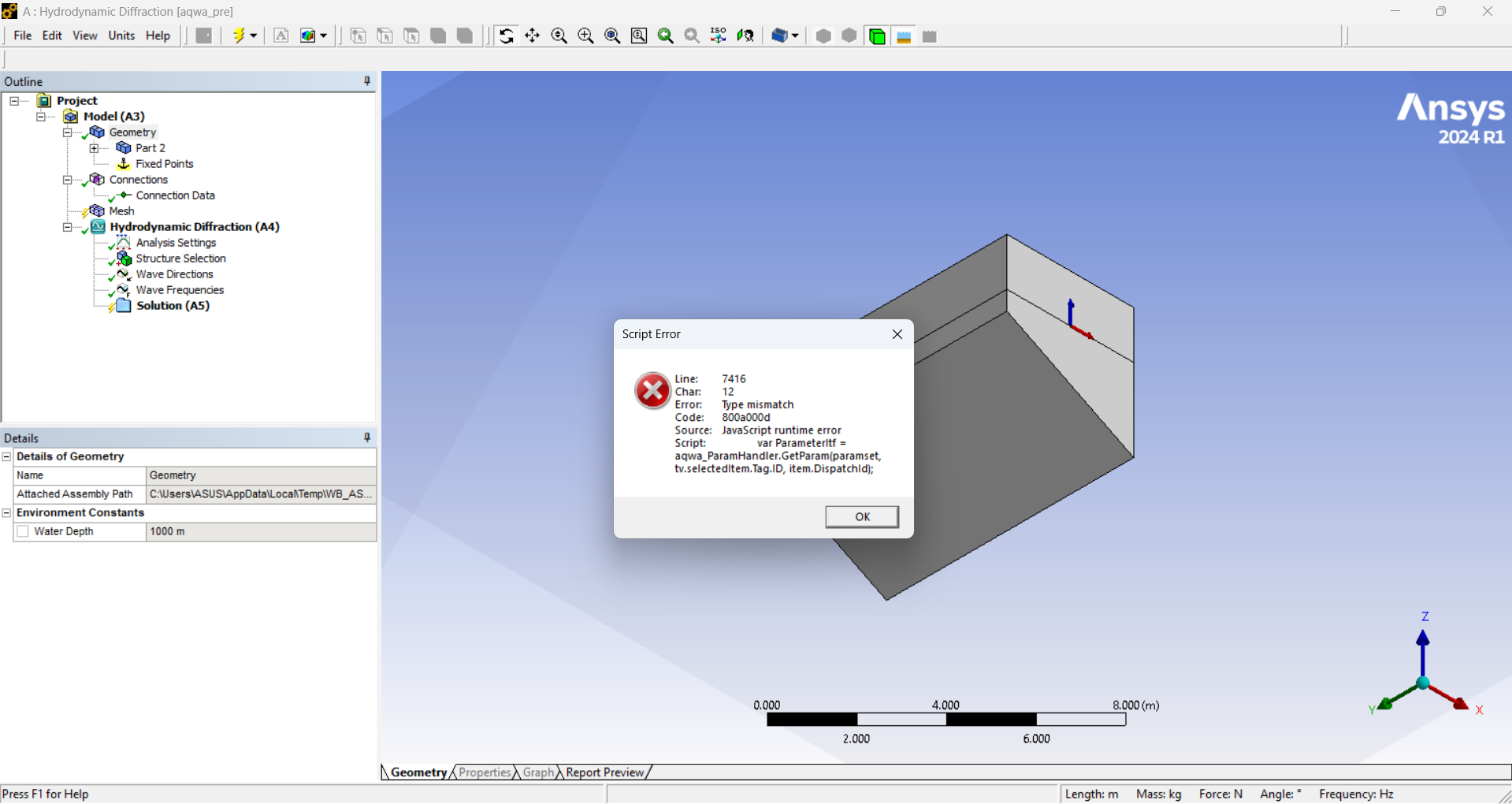Expand the Part 2 tree node

94,148
